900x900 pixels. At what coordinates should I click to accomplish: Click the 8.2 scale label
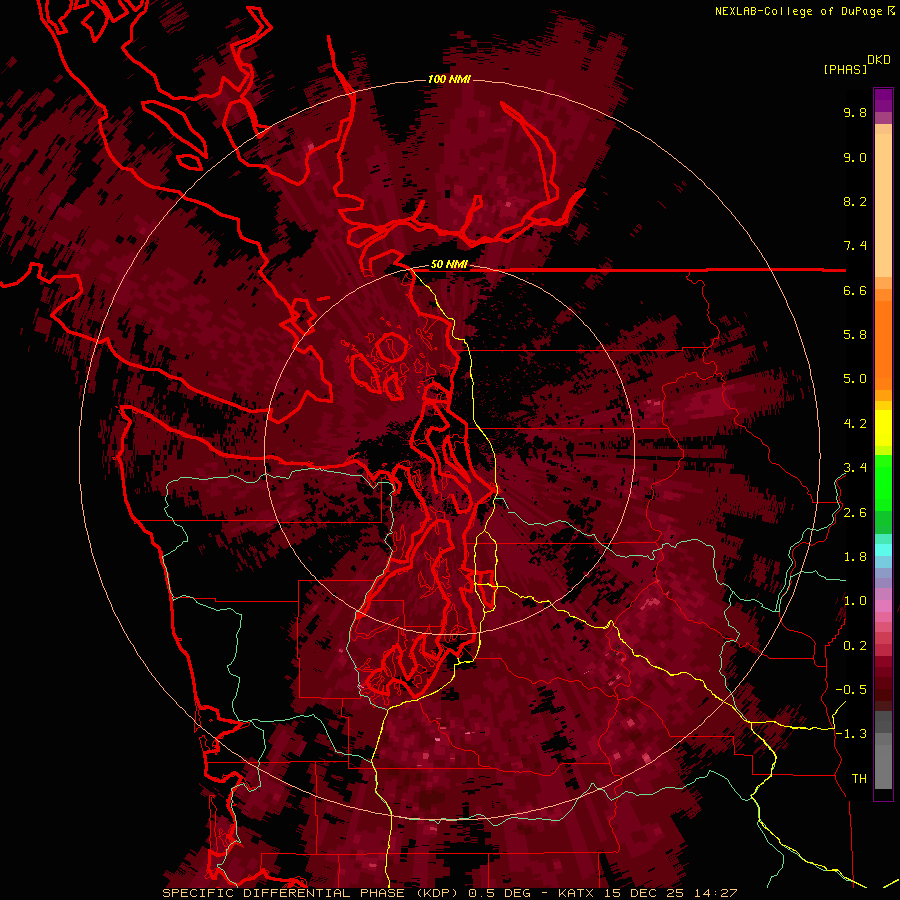coord(855,201)
